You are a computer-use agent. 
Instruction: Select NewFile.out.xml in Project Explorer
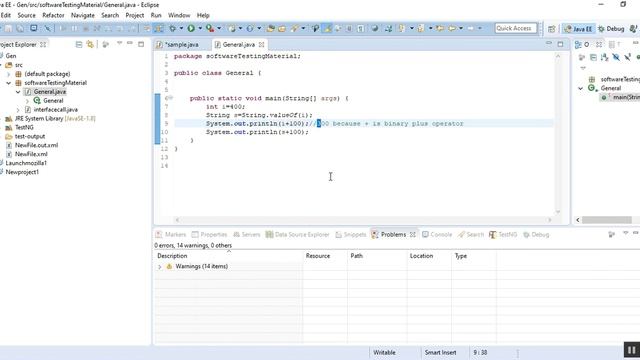tap(36, 145)
